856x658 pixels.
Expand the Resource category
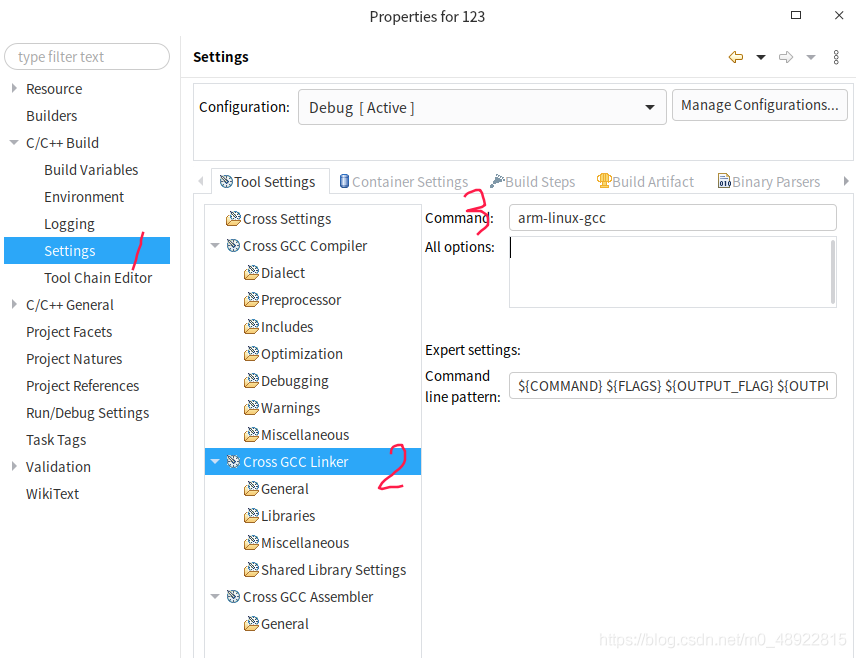pyautogui.click(x=14, y=89)
